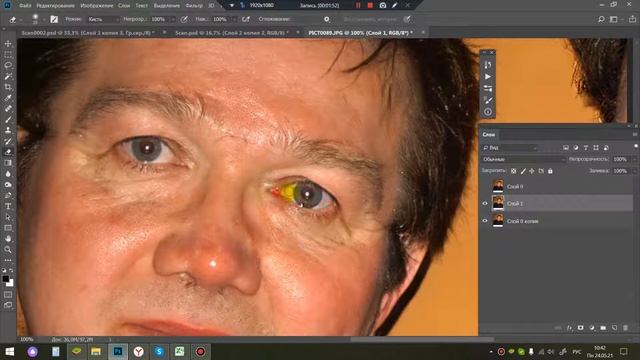Select the Eyedropper tool
This screenshot has height=360, width=640.
8,98
